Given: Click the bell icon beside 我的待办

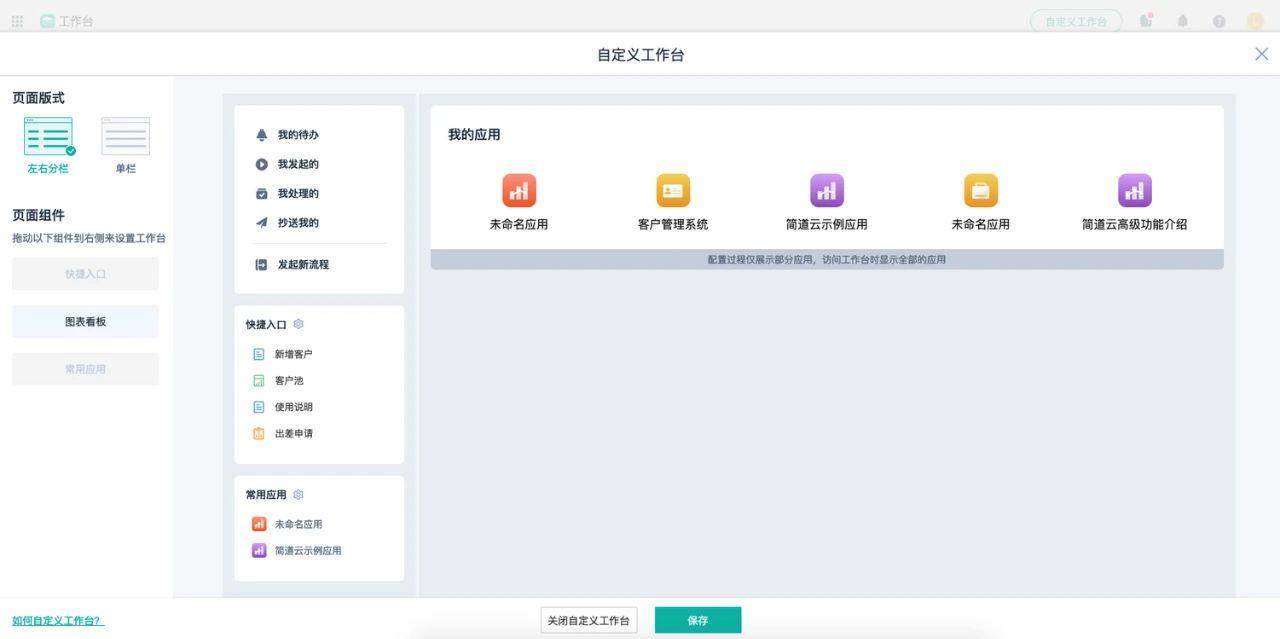Looking at the screenshot, I should point(261,135).
